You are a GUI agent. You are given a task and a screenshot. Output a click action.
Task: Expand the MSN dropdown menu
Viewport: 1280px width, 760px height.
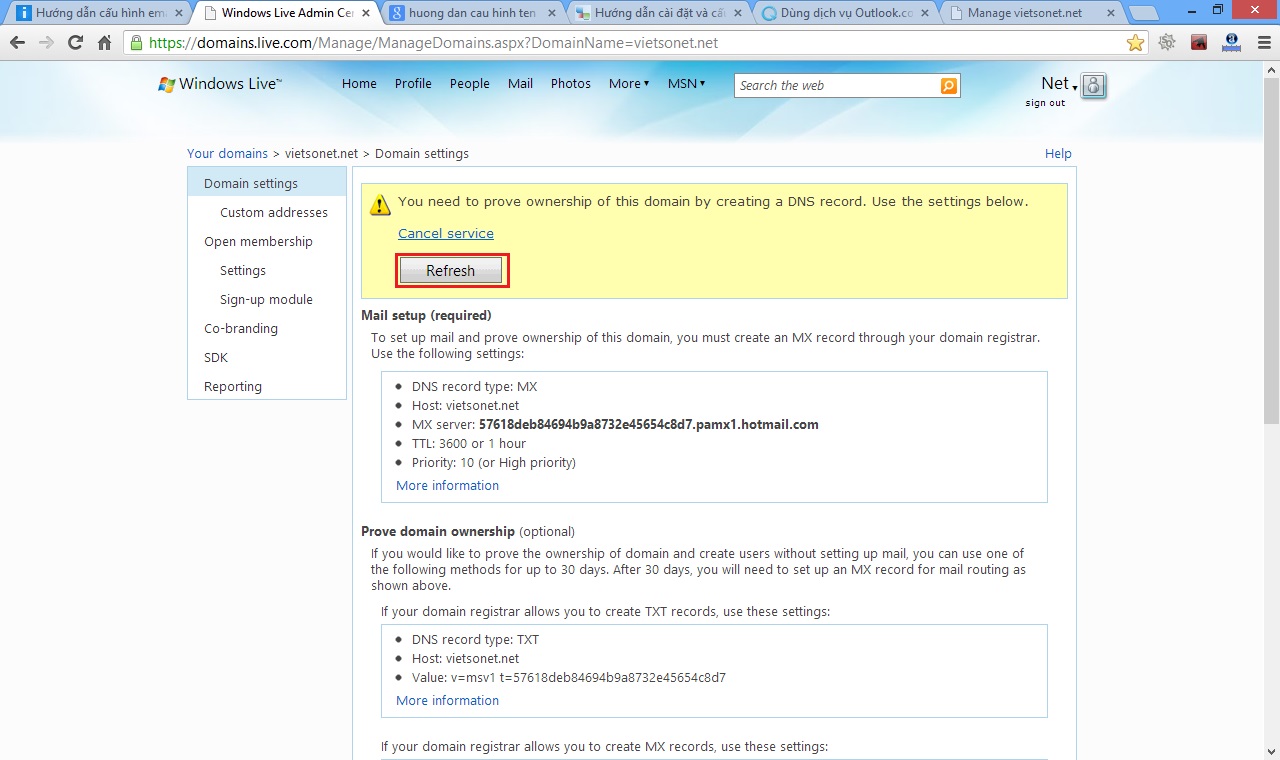pyautogui.click(x=687, y=84)
